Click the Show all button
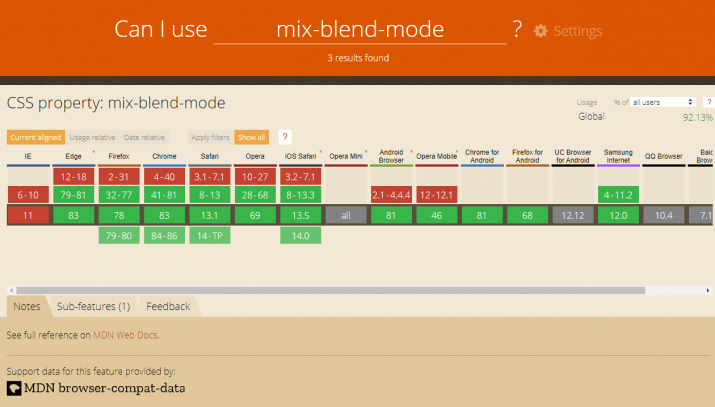 pos(251,137)
